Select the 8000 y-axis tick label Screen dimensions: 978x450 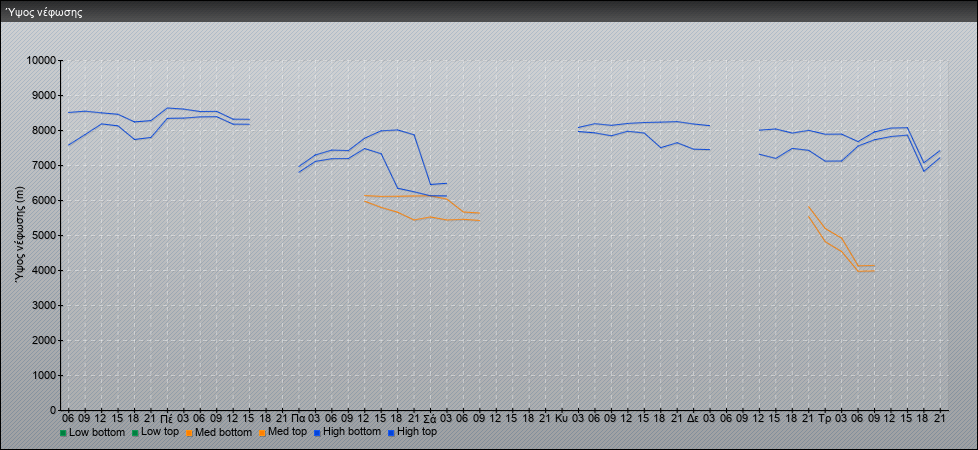[44, 130]
